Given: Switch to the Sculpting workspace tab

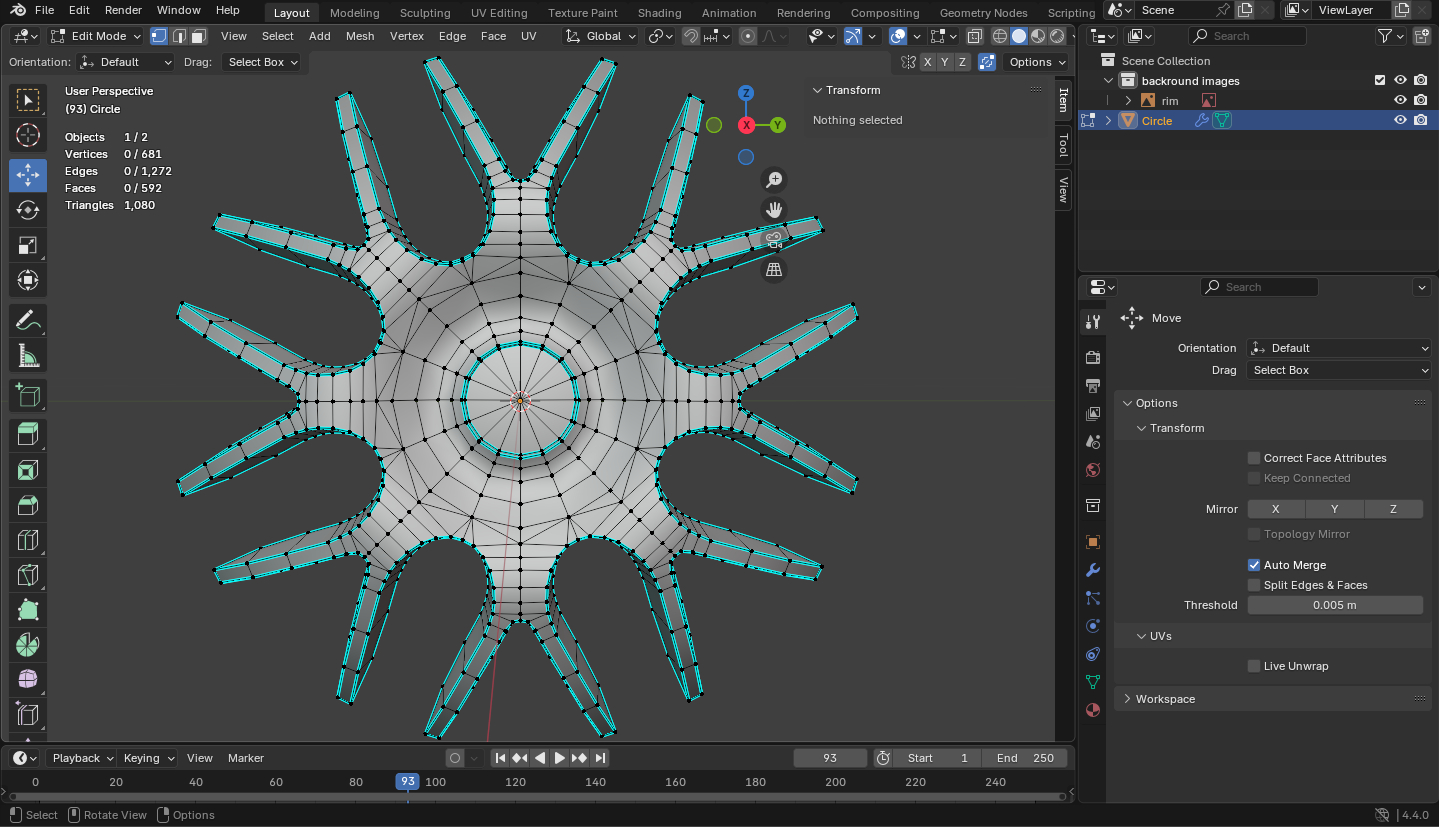Looking at the screenshot, I should 425,13.
